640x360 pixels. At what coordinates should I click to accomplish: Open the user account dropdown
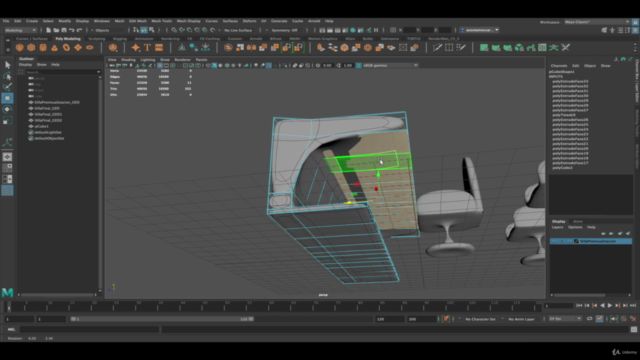point(479,30)
